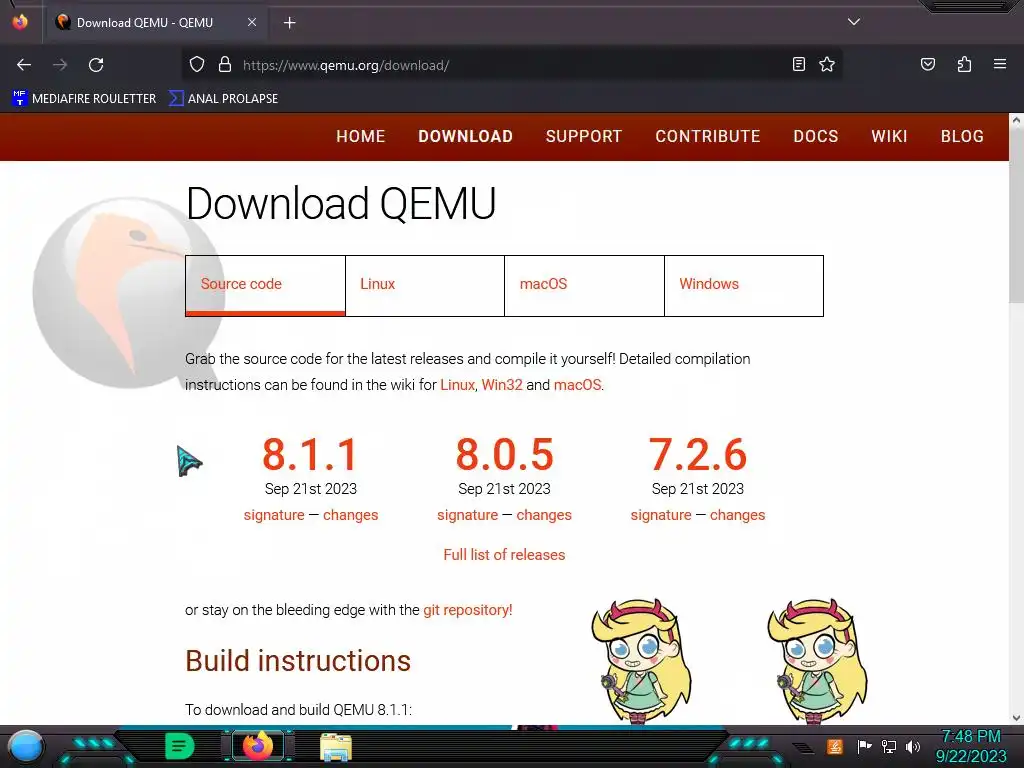1024x768 pixels.
Task: Open SUPPORT in site navigation
Action: (584, 136)
